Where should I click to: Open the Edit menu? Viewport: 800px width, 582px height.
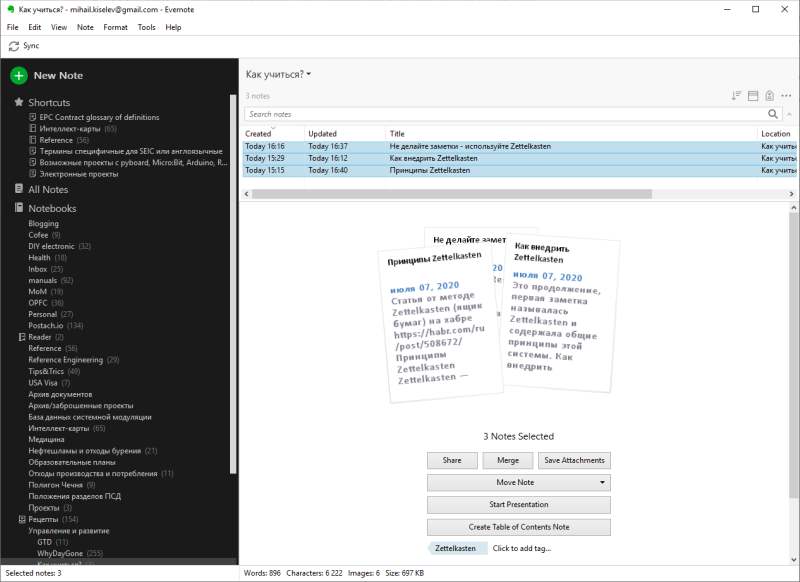(x=35, y=27)
